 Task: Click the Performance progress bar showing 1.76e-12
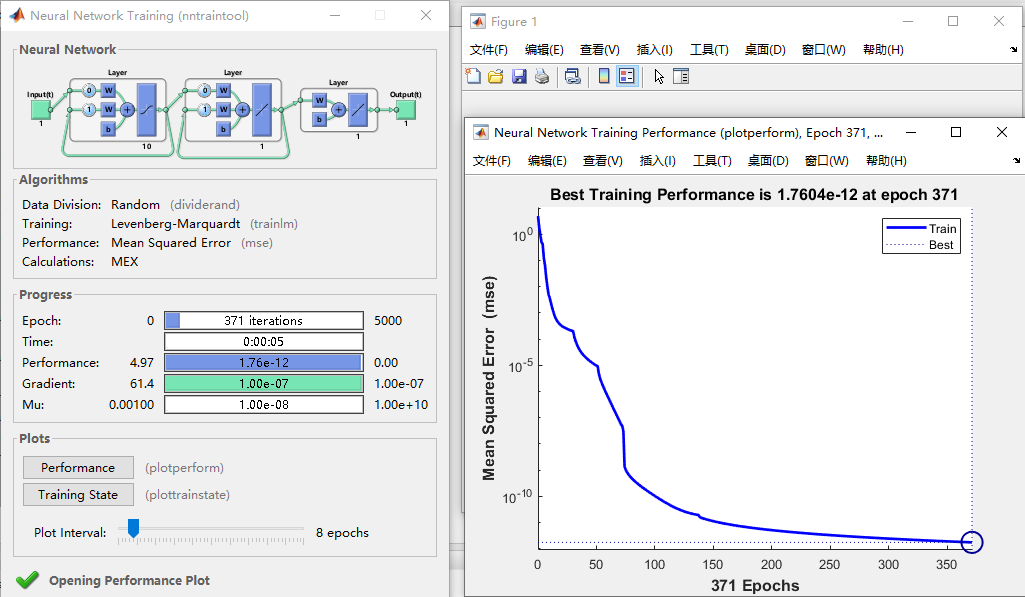click(x=264, y=362)
